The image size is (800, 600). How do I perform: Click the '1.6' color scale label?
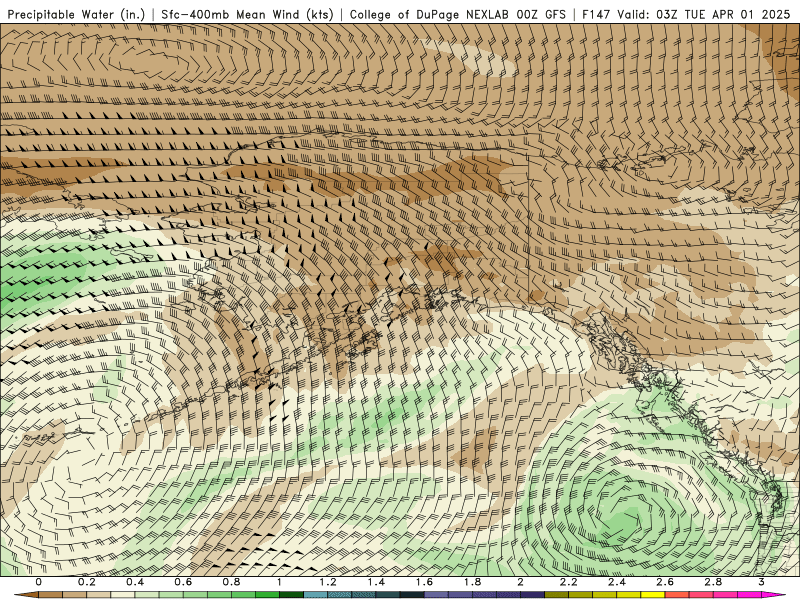pyautogui.click(x=424, y=582)
